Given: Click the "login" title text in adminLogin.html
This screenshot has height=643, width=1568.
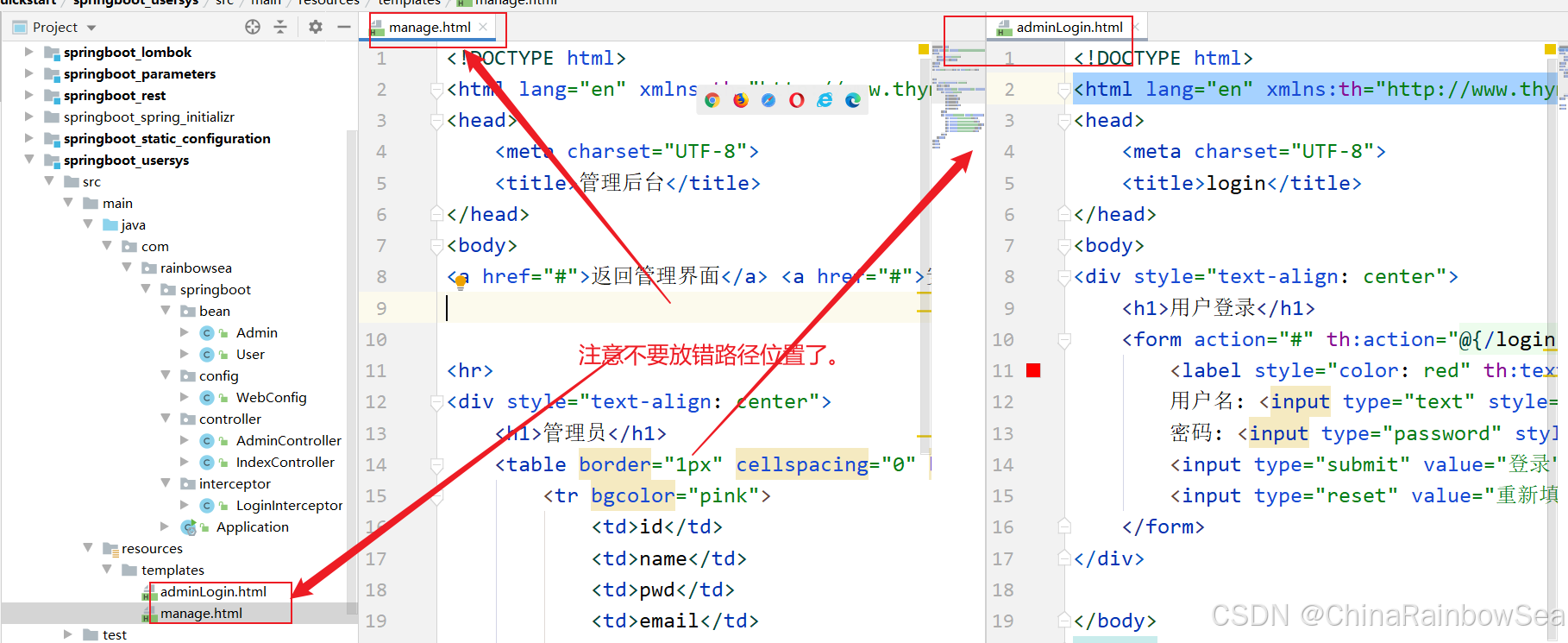Looking at the screenshot, I should pos(1236,183).
